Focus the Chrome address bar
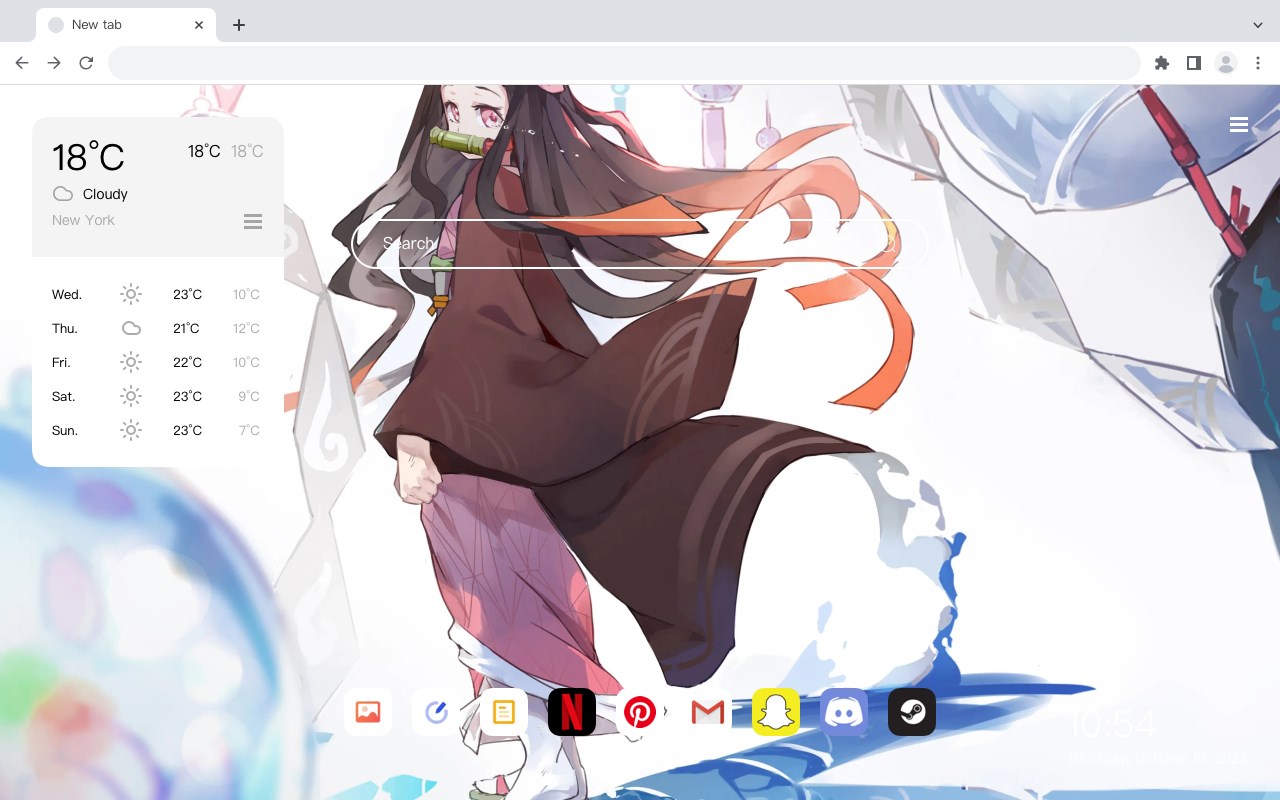1280x800 pixels. coord(624,63)
